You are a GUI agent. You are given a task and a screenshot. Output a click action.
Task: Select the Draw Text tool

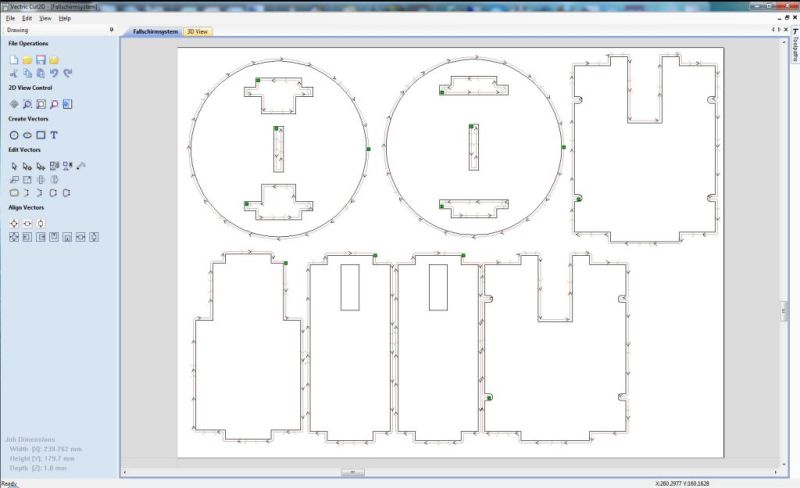(54, 134)
